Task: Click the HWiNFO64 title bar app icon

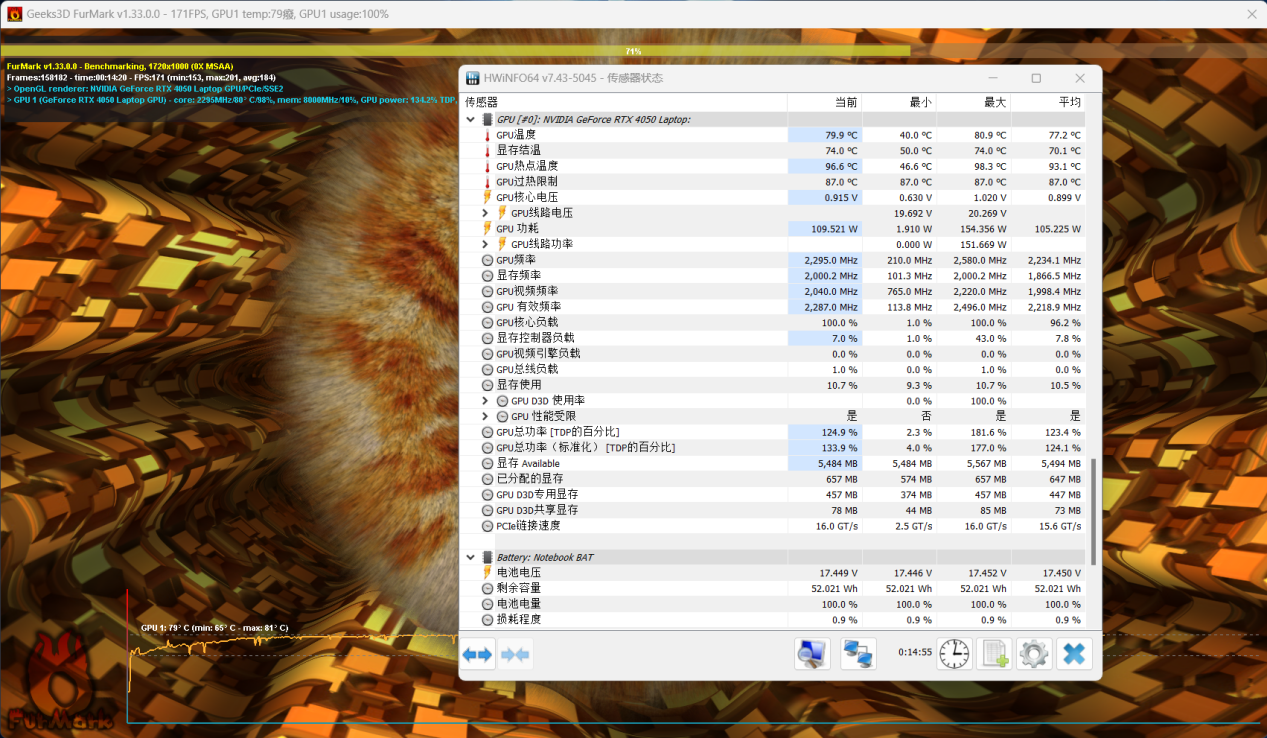Action: tap(474, 78)
